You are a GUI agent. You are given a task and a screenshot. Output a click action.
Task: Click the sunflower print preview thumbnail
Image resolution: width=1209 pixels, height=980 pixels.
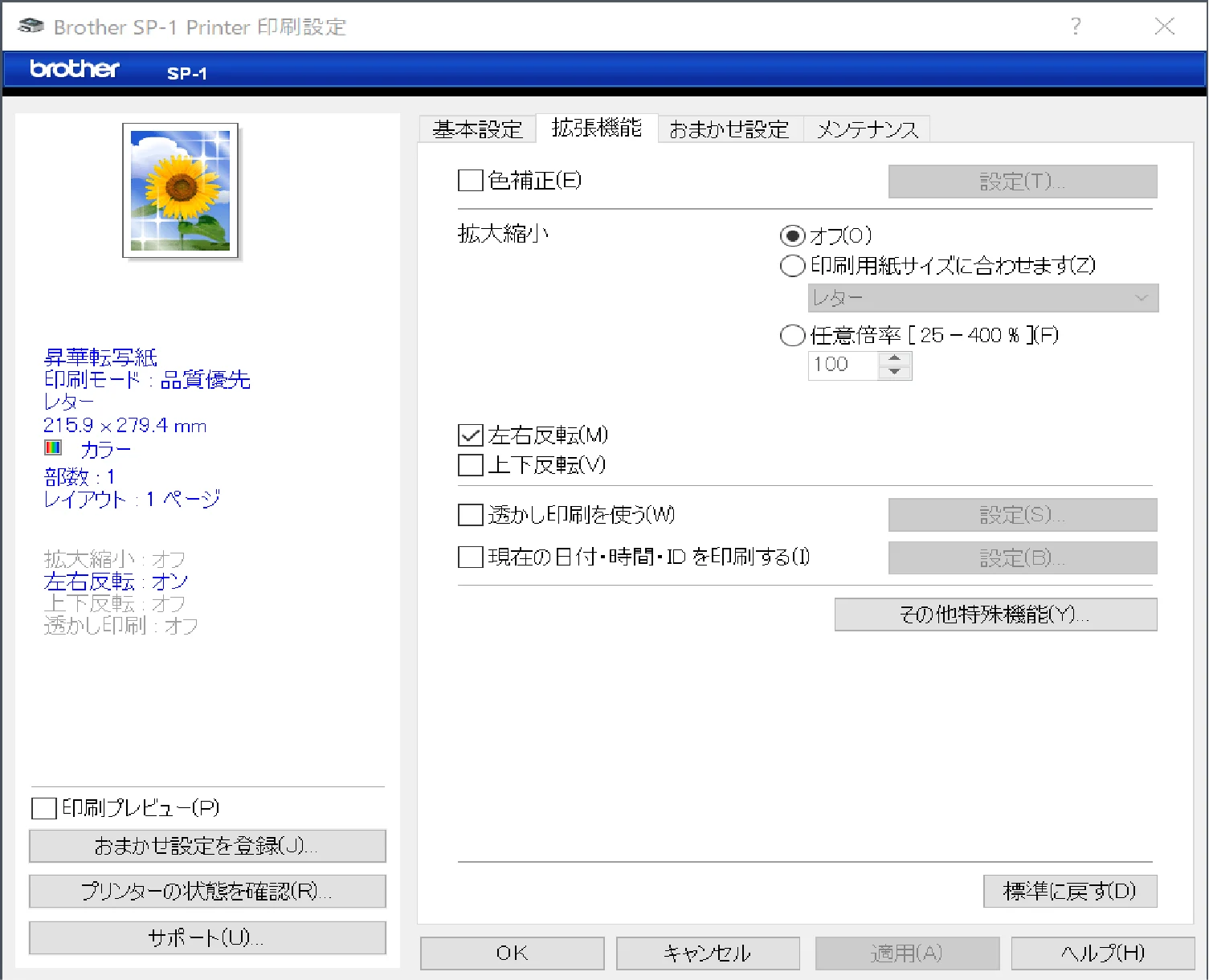pyautogui.click(x=181, y=190)
